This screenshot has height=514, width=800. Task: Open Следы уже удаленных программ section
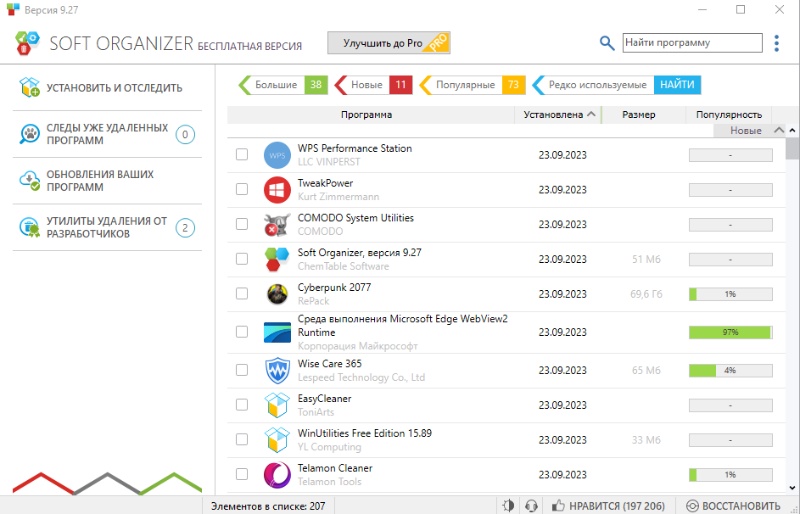[107, 134]
